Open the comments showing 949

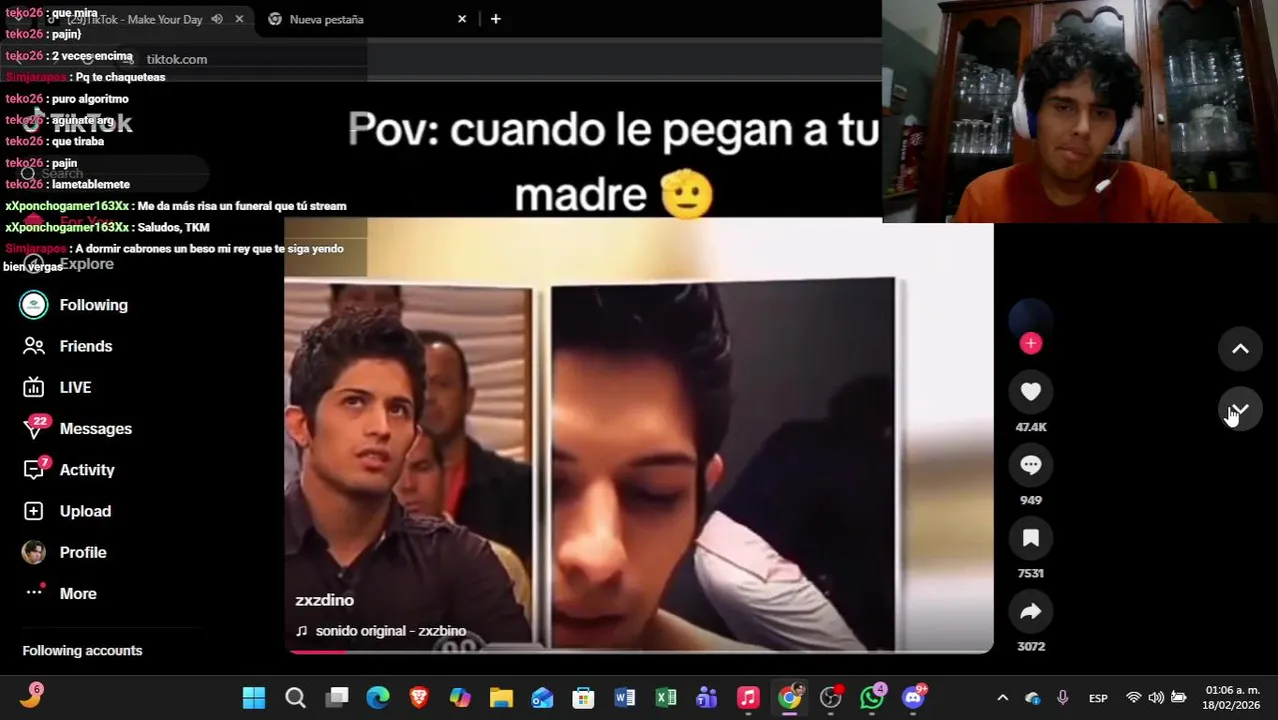[1031, 465]
